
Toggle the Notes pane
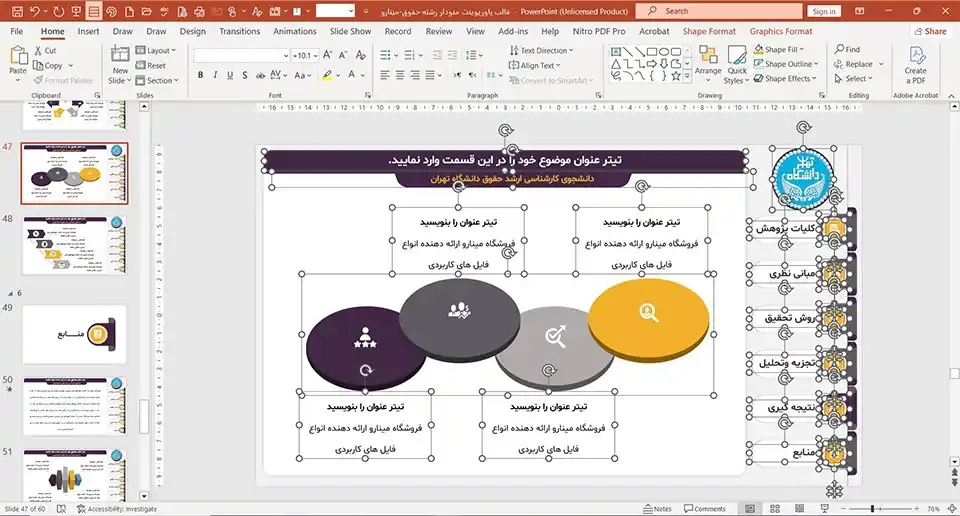point(658,509)
